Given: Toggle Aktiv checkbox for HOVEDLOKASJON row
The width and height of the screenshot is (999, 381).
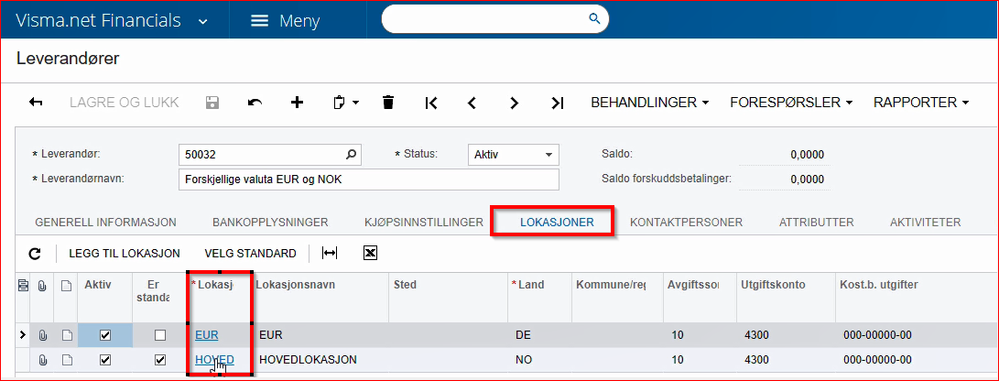Looking at the screenshot, I should click(106, 361).
